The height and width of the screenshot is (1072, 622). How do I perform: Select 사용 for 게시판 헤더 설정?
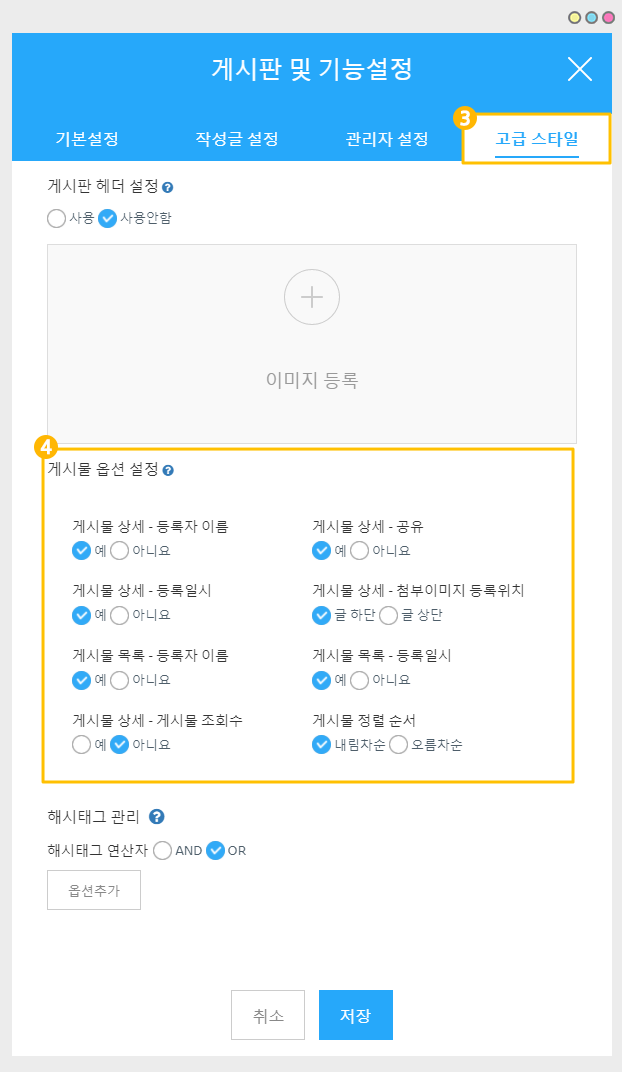[x=57, y=217]
